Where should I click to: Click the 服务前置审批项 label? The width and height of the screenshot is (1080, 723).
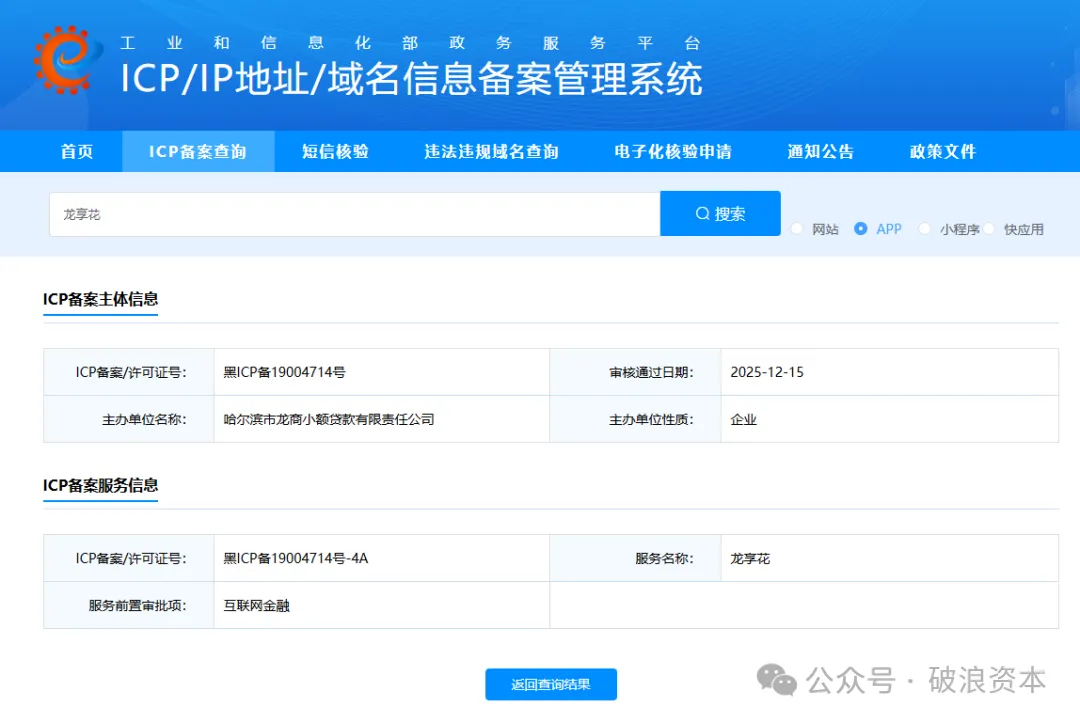pos(138,606)
